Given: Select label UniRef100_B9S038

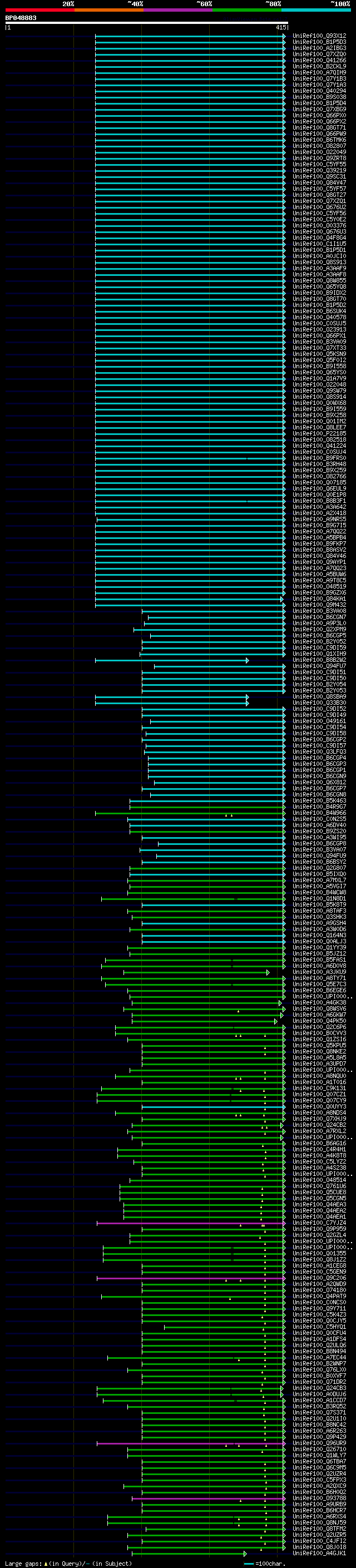Looking at the screenshot, I should 319,97.
